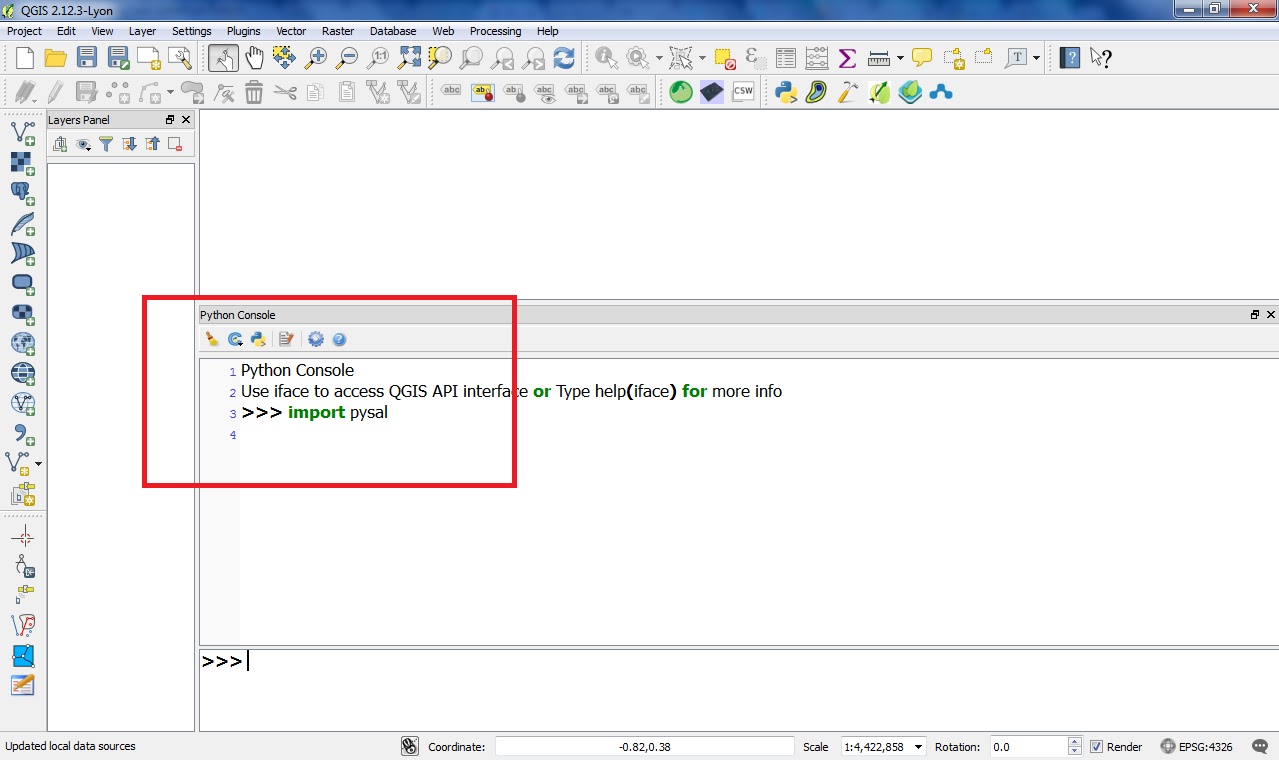
Task: Expand the Select Features dropdown arrow
Action: click(702, 58)
